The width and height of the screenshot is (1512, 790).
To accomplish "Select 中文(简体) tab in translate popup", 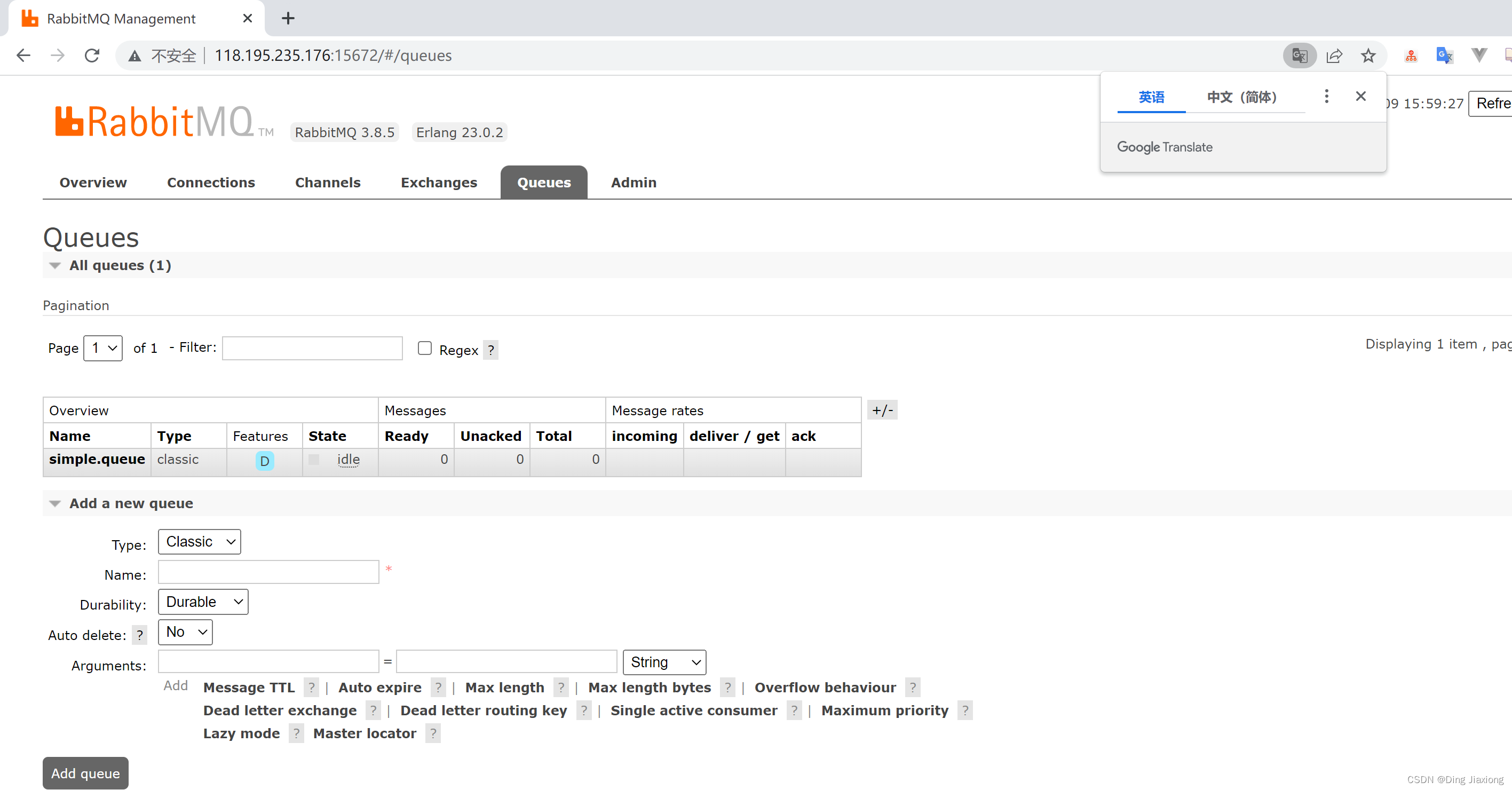I will click(x=1242, y=97).
